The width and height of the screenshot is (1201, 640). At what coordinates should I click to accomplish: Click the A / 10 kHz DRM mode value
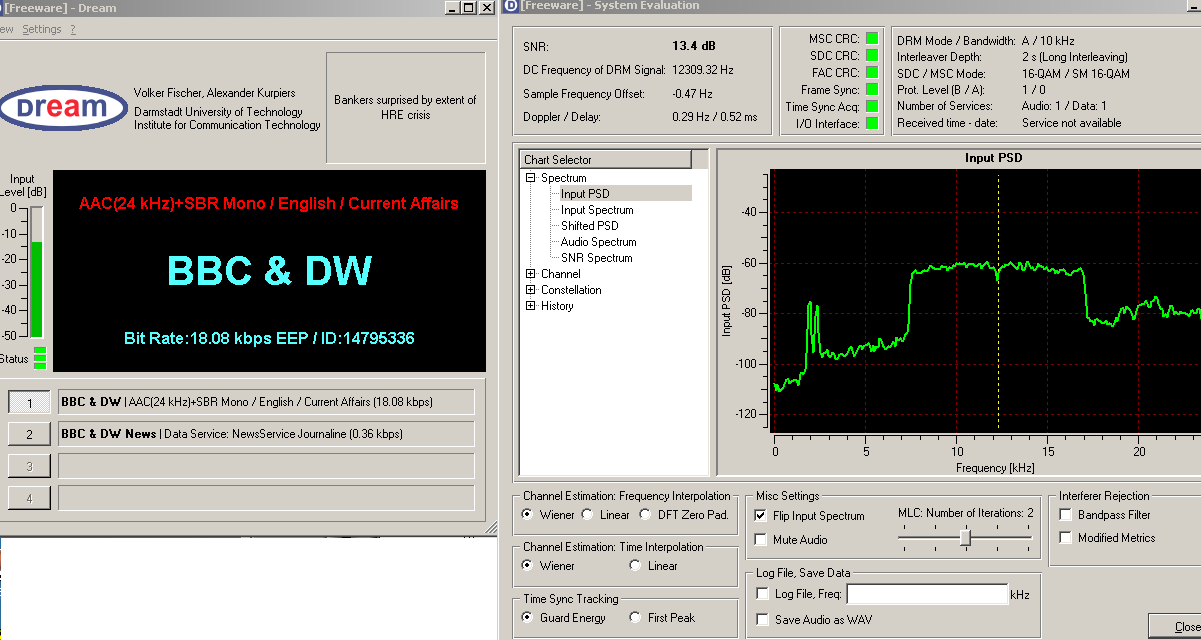point(1048,41)
